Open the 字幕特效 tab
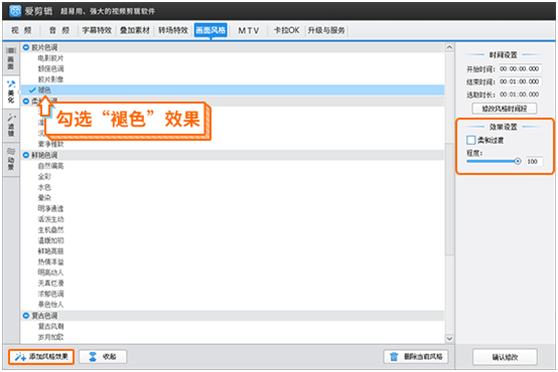Image resolution: width=558 pixels, height=372 pixels. click(x=97, y=31)
